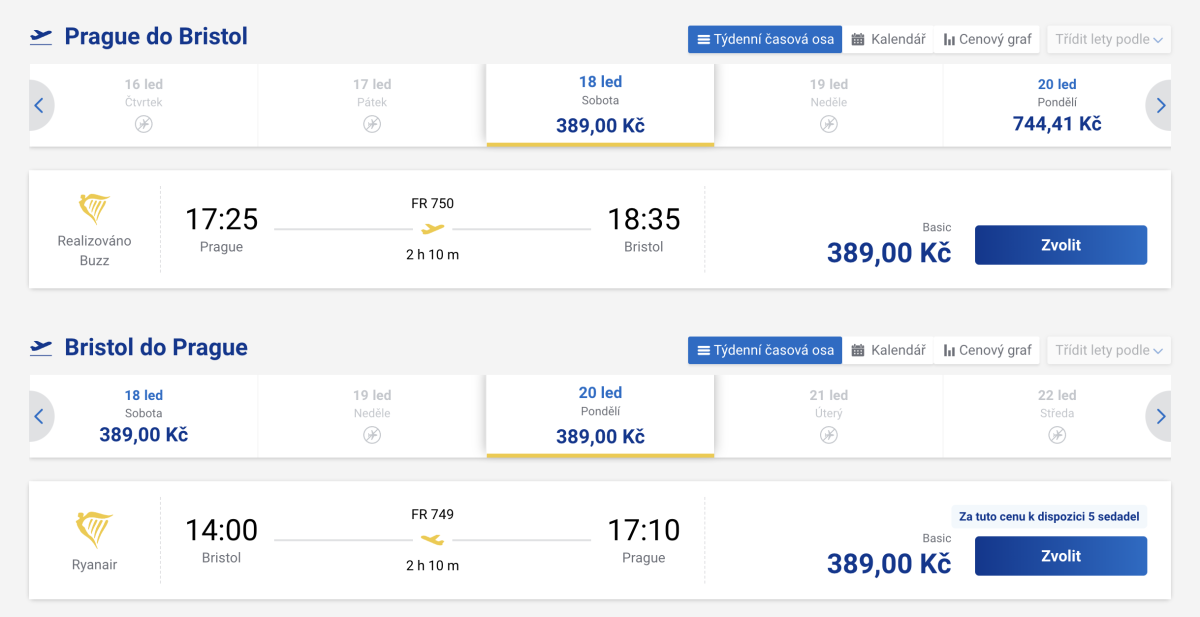Click the yellow plane icon for flight FR 750

pos(433,229)
